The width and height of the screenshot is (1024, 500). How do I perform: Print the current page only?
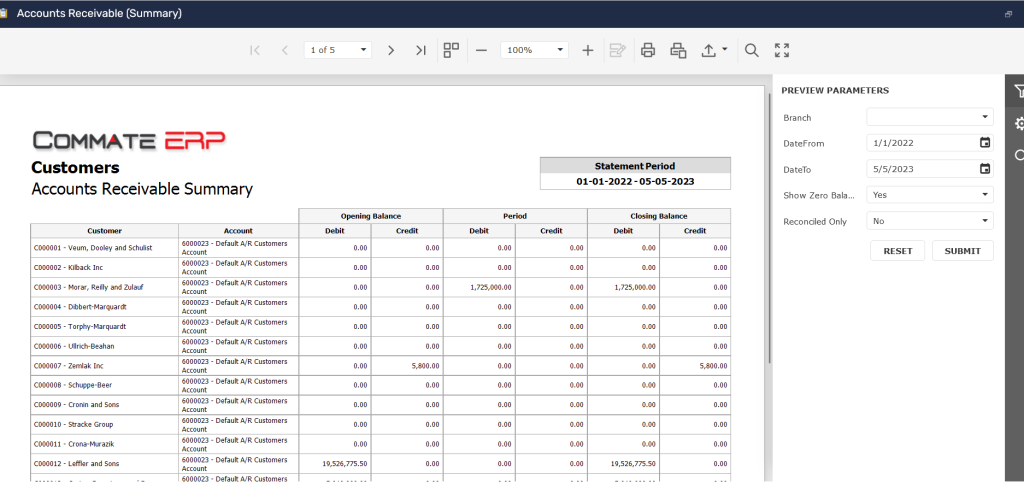click(x=679, y=50)
